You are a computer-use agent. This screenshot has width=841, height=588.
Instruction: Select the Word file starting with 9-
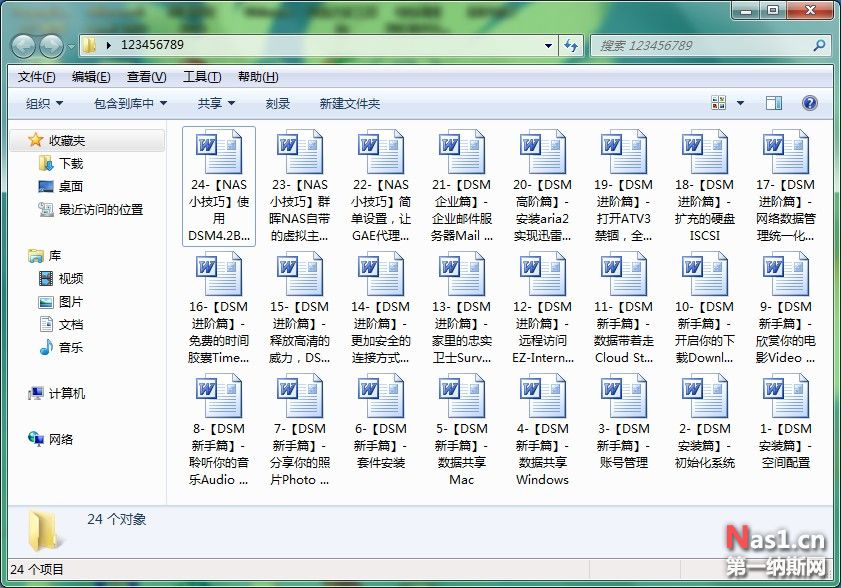coord(786,308)
